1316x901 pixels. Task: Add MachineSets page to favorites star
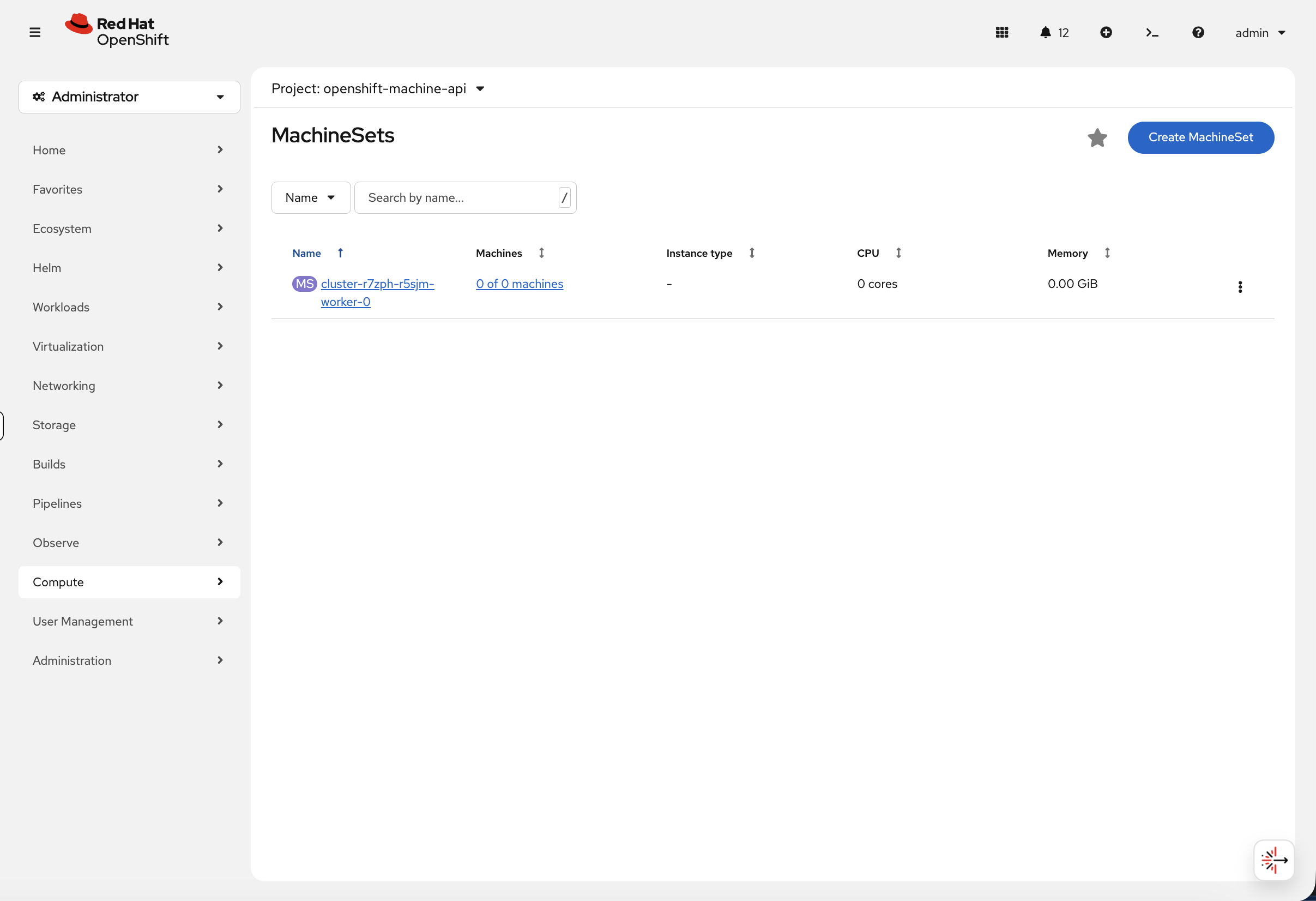(x=1097, y=137)
